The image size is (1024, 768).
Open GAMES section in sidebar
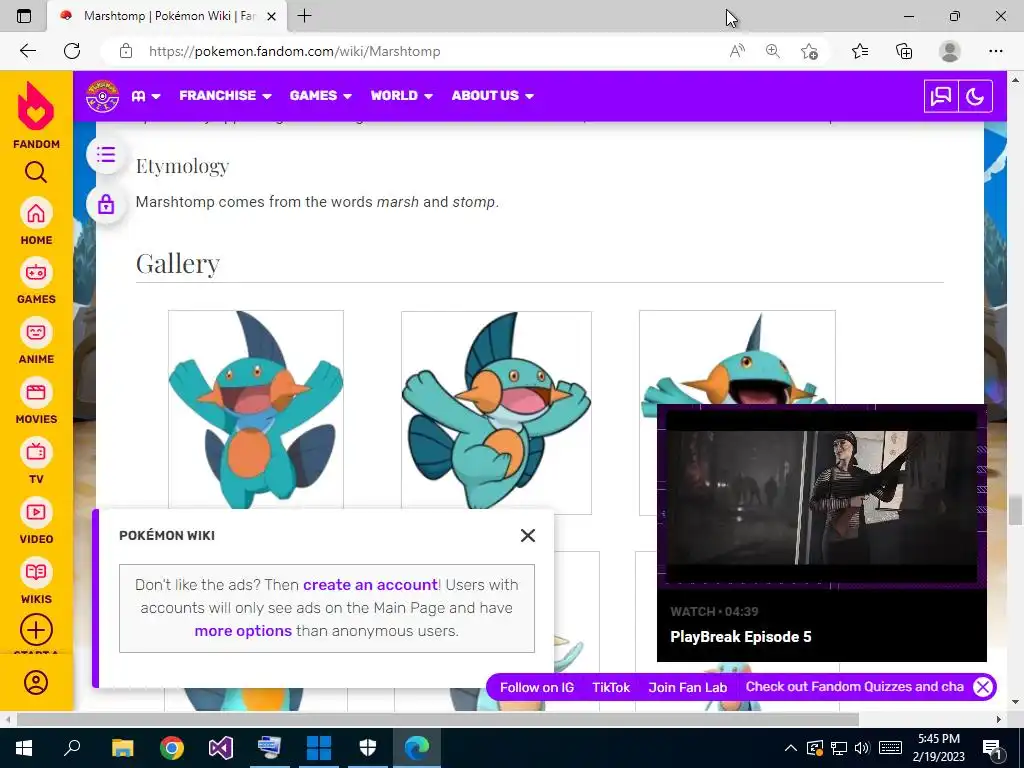[36, 281]
